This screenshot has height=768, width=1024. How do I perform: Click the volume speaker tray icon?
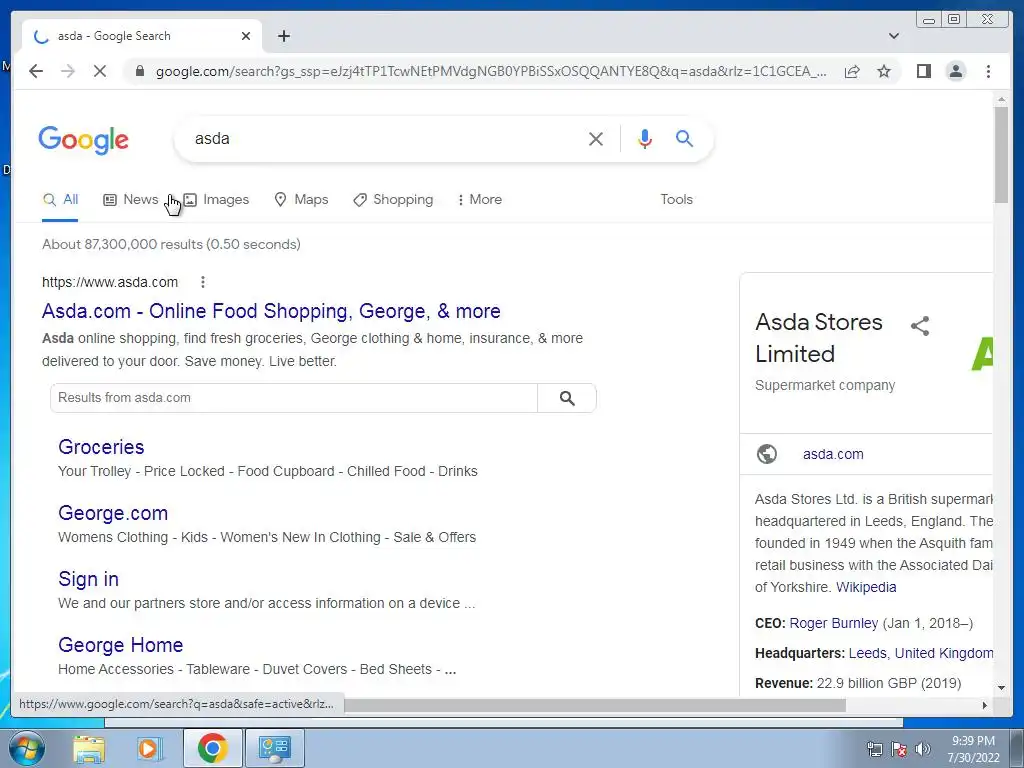point(922,749)
